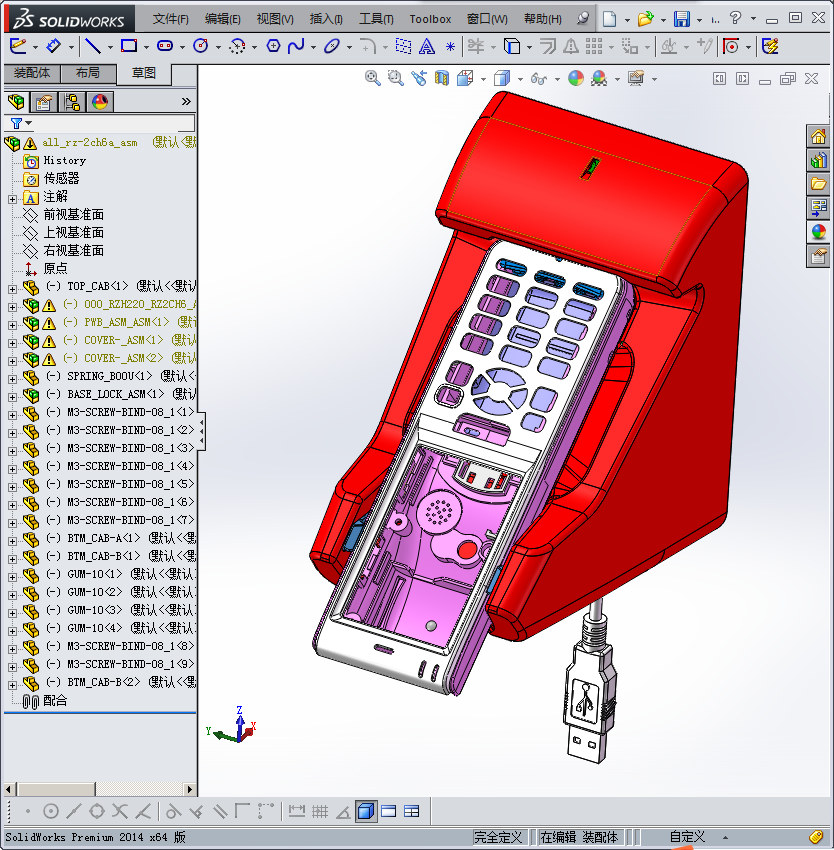Select the Ellipse tool
Screen dimensions: 834x850
pyautogui.click(x=331, y=47)
